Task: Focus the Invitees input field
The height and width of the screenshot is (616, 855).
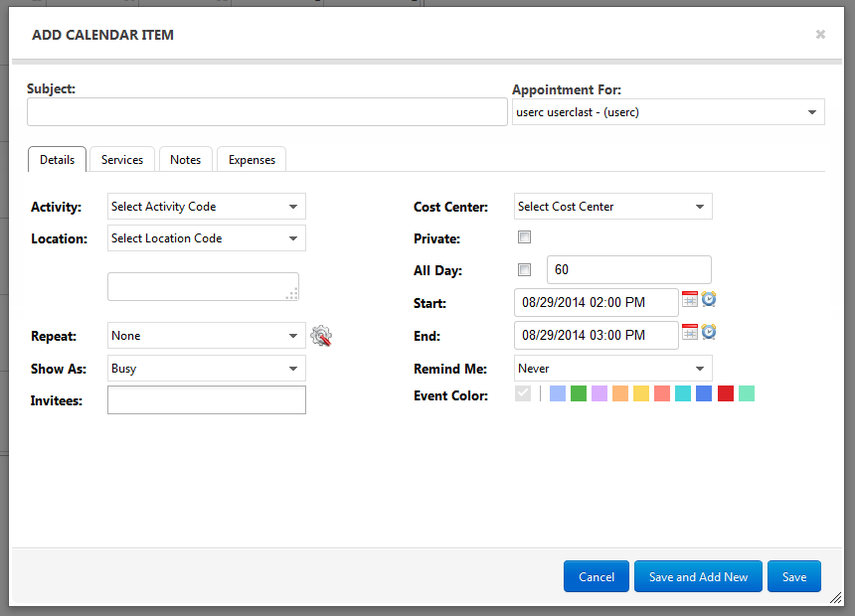Action: pyautogui.click(x=206, y=400)
